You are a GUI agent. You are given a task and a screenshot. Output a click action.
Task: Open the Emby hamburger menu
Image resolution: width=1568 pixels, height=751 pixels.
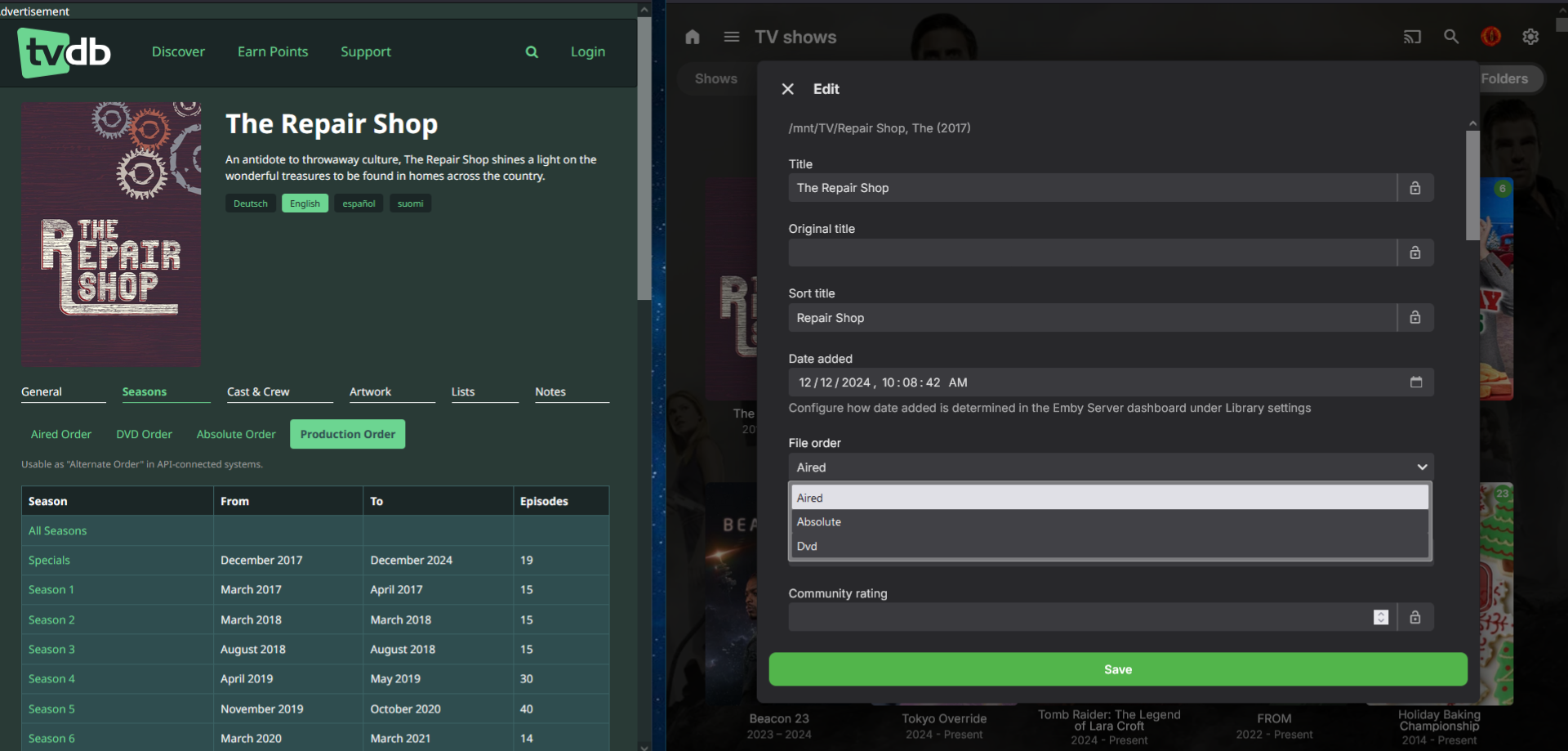(732, 37)
